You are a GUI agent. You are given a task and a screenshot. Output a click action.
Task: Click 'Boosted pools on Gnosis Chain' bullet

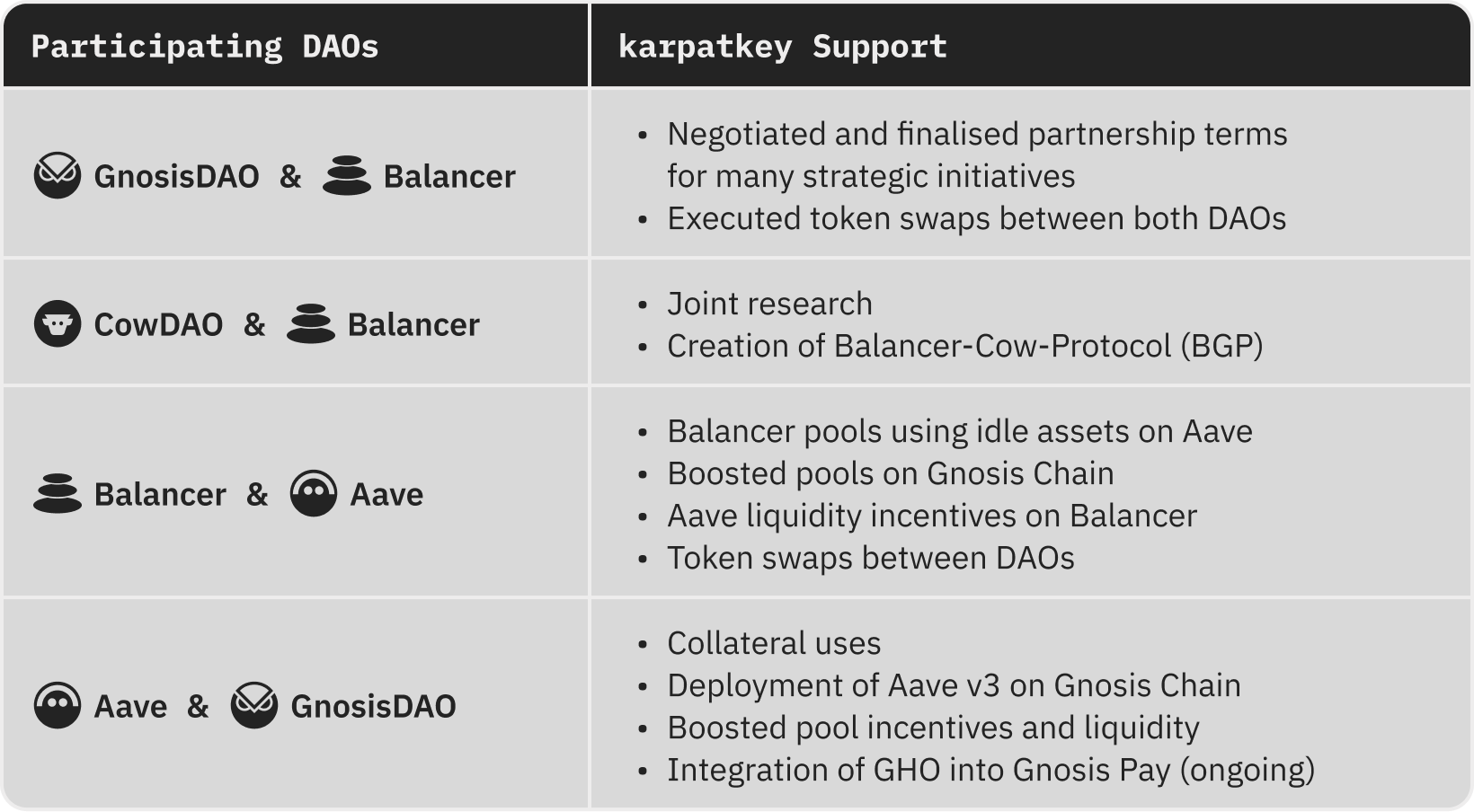coord(891,473)
